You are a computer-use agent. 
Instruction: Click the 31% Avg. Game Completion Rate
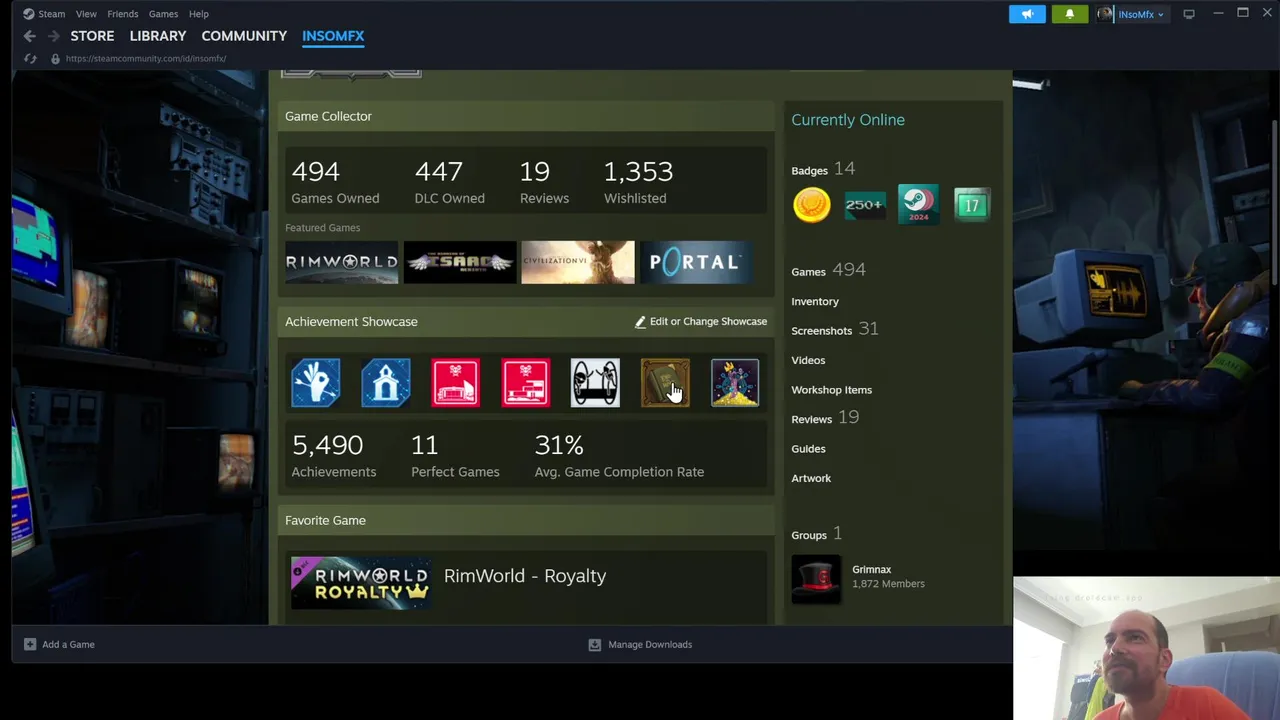(x=619, y=456)
